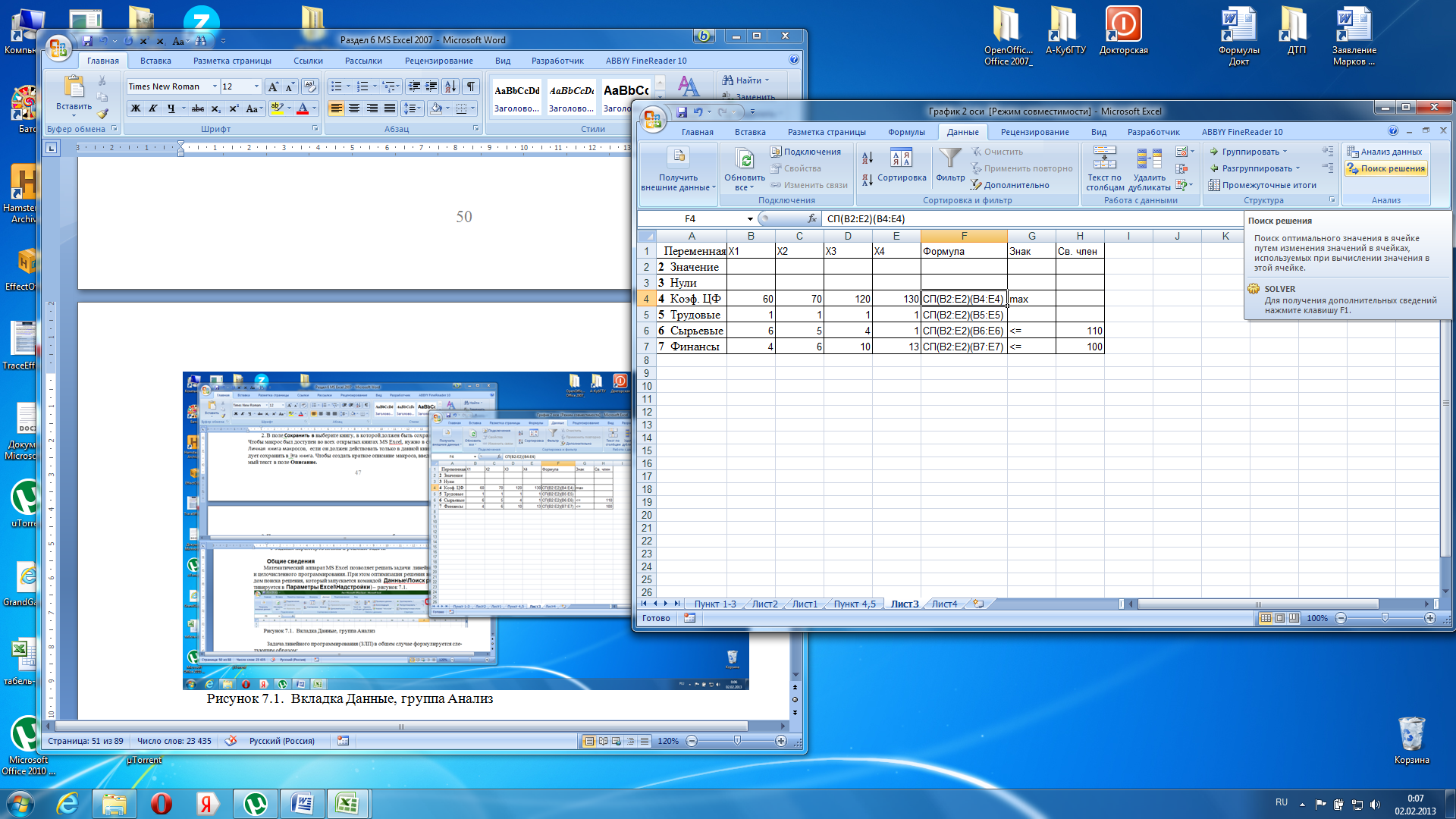Decrease indent icon in Word
The image size is (1456, 819).
413,86
